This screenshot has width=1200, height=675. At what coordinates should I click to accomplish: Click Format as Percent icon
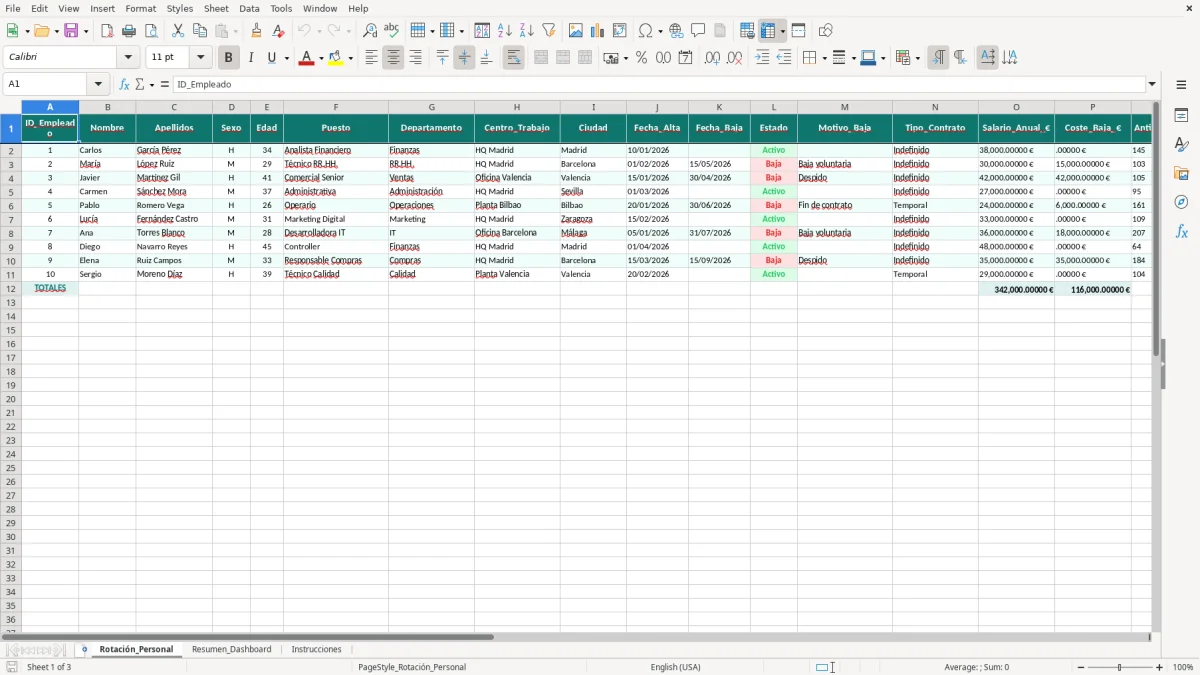click(x=642, y=58)
